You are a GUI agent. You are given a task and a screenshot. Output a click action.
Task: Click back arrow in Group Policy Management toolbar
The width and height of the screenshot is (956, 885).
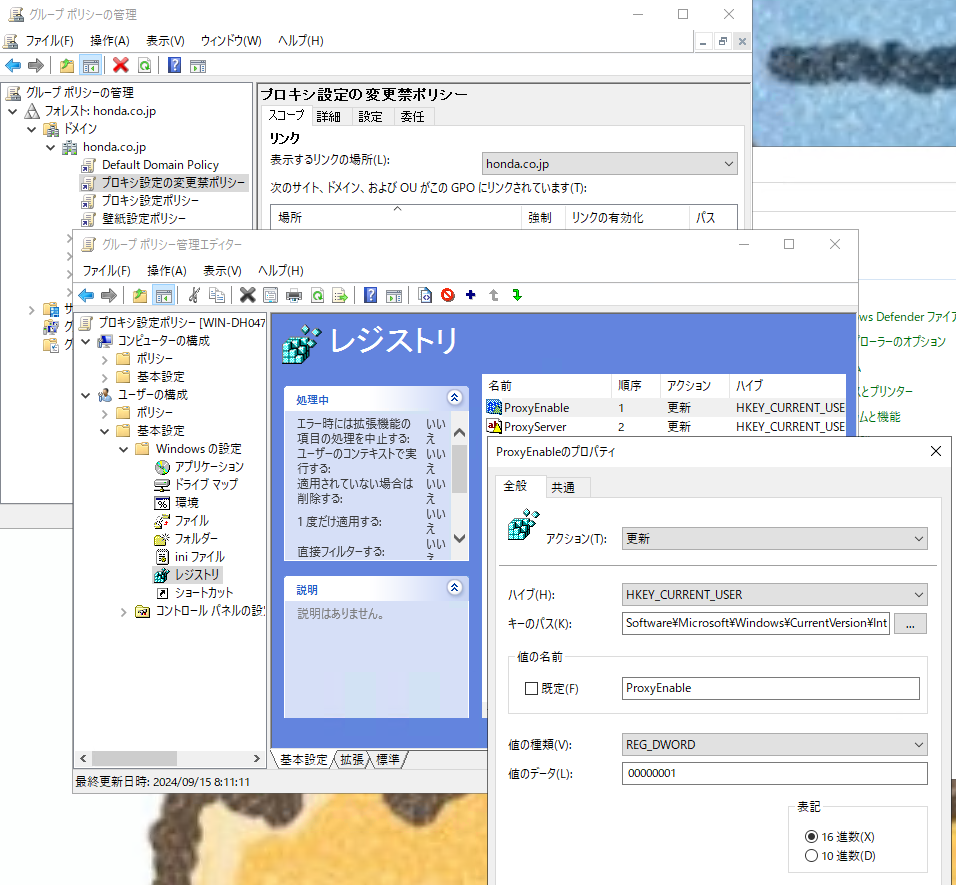pos(13,65)
